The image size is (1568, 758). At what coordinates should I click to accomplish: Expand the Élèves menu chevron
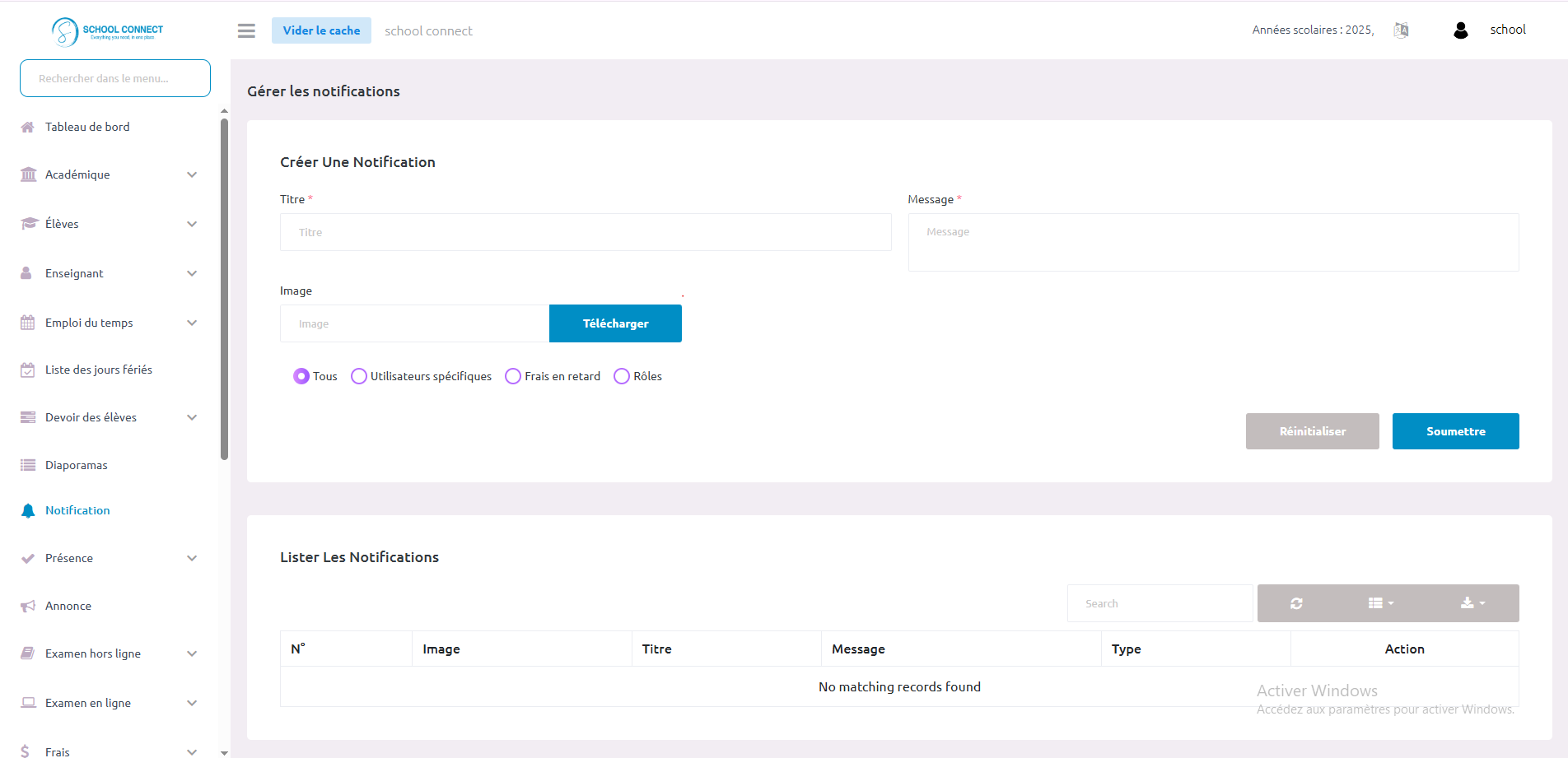click(192, 224)
